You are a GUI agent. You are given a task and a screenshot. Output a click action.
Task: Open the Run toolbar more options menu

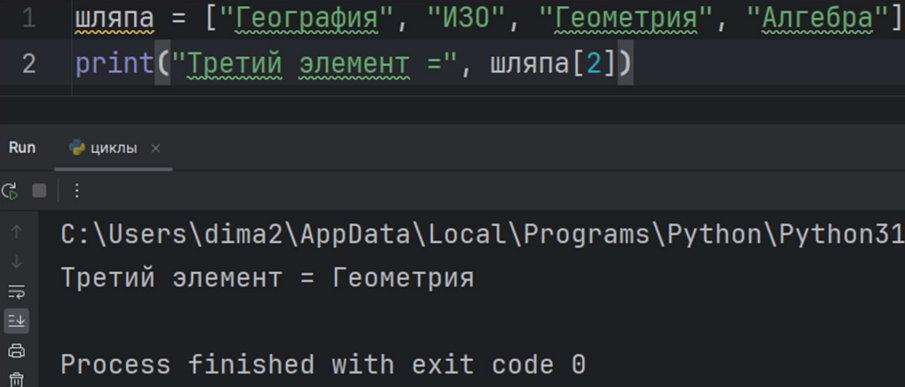(x=77, y=191)
